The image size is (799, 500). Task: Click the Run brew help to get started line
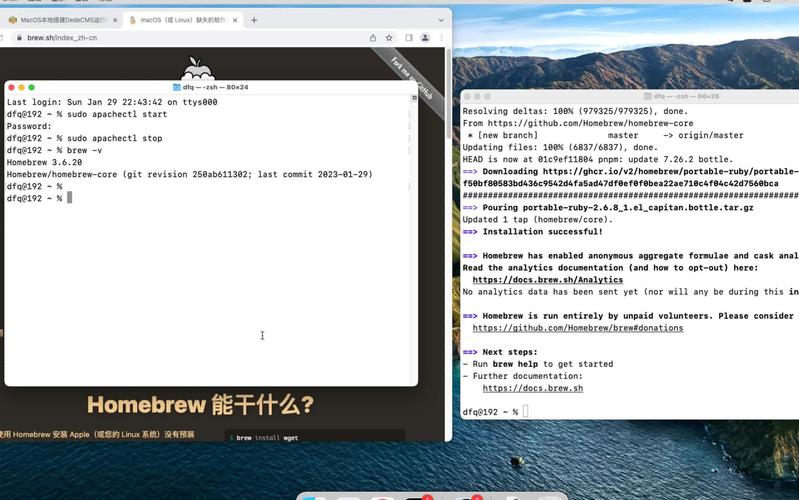coord(538,364)
